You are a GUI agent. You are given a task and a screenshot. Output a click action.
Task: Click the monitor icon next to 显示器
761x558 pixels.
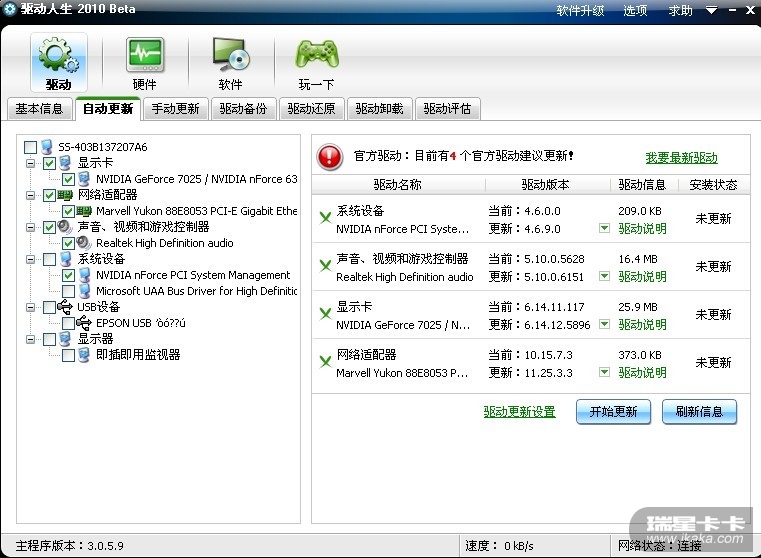point(65,339)
